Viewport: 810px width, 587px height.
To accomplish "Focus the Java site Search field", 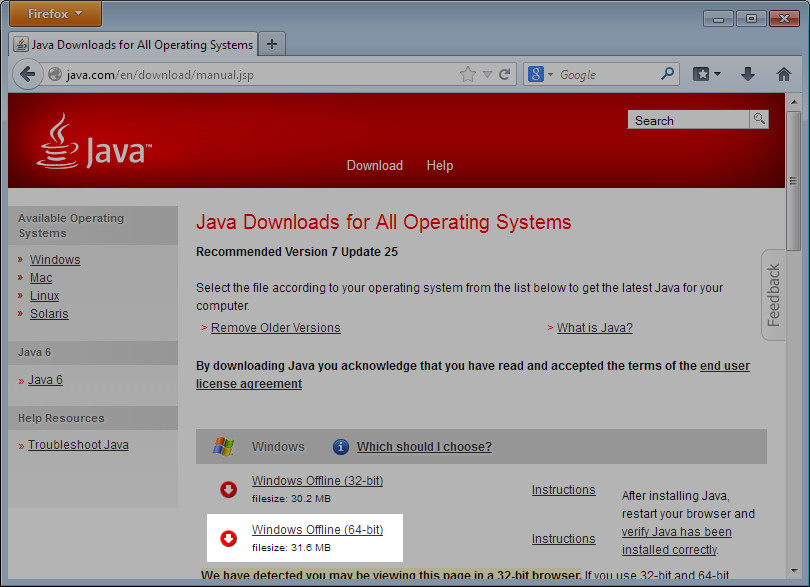I will pos(688,120).
